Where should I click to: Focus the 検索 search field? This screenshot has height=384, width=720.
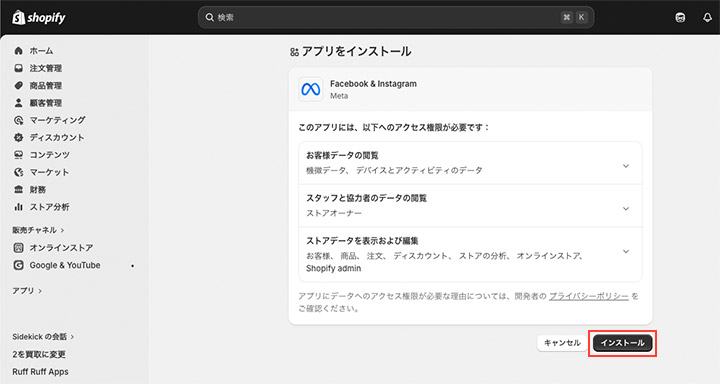[x=396, y=17]
